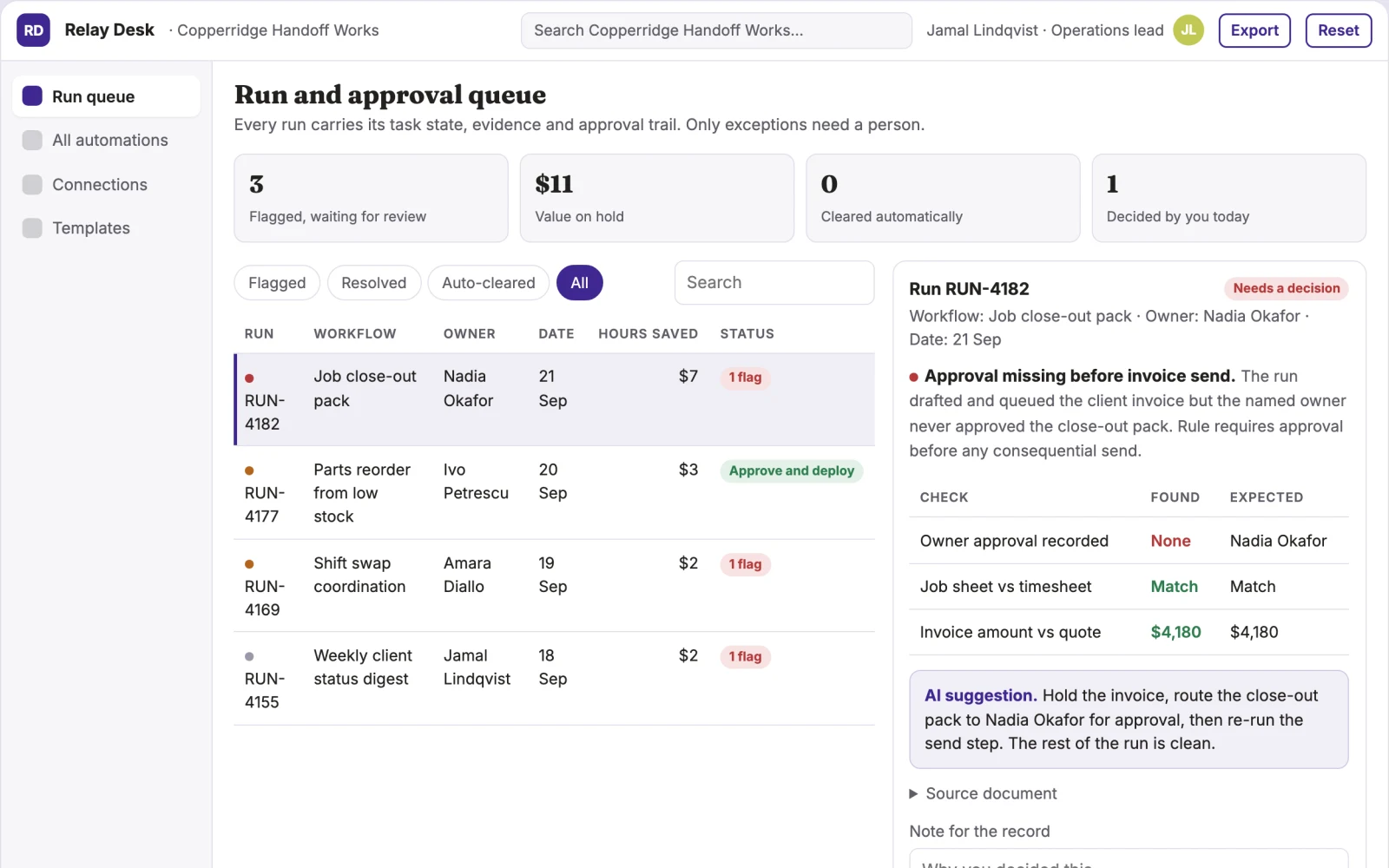1389x868 pixels.
Task: Open the Flagged, waiting for review card
Action: click(x=371, y=198)
